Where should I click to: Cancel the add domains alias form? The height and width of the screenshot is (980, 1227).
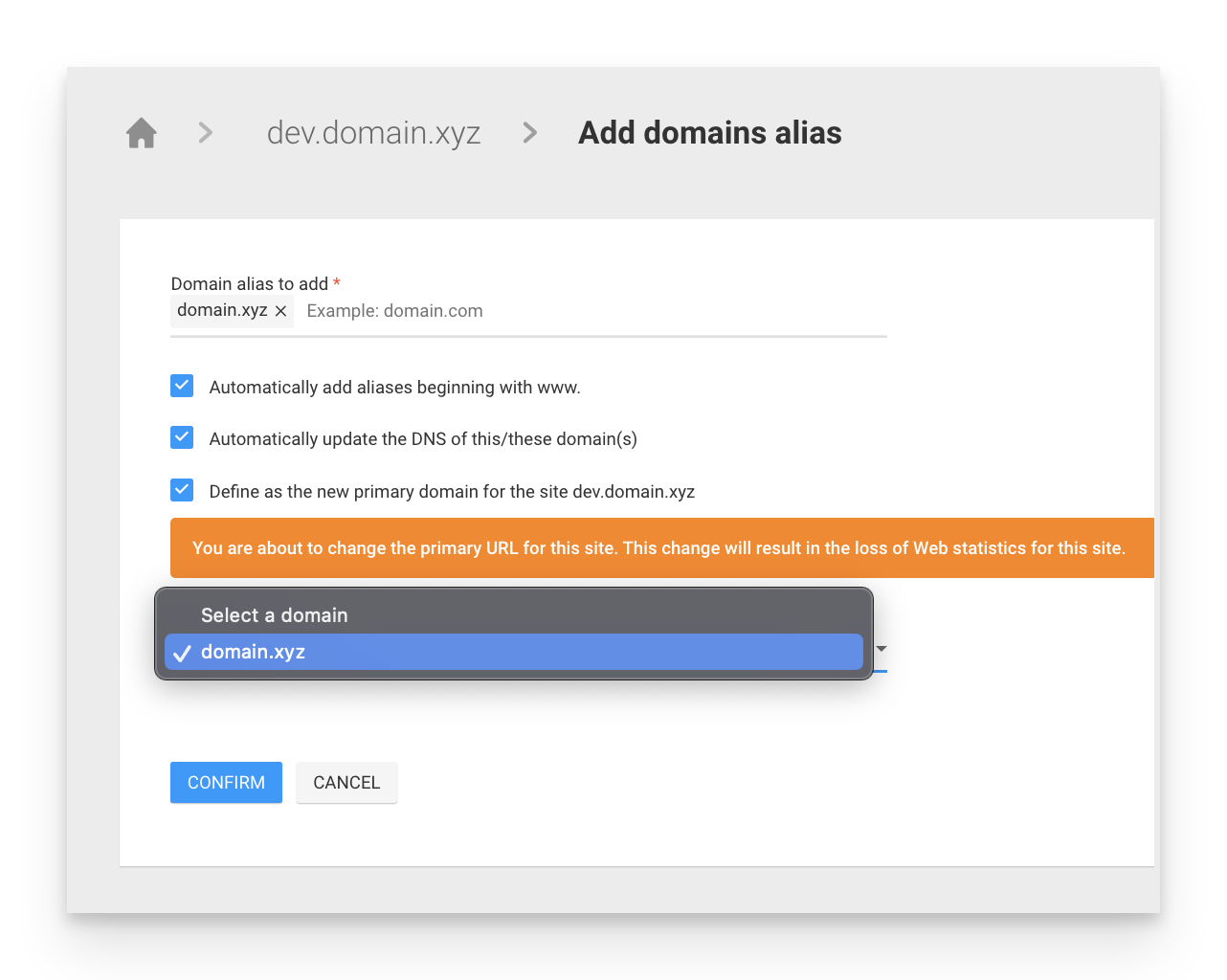click(x=346, y=782)
